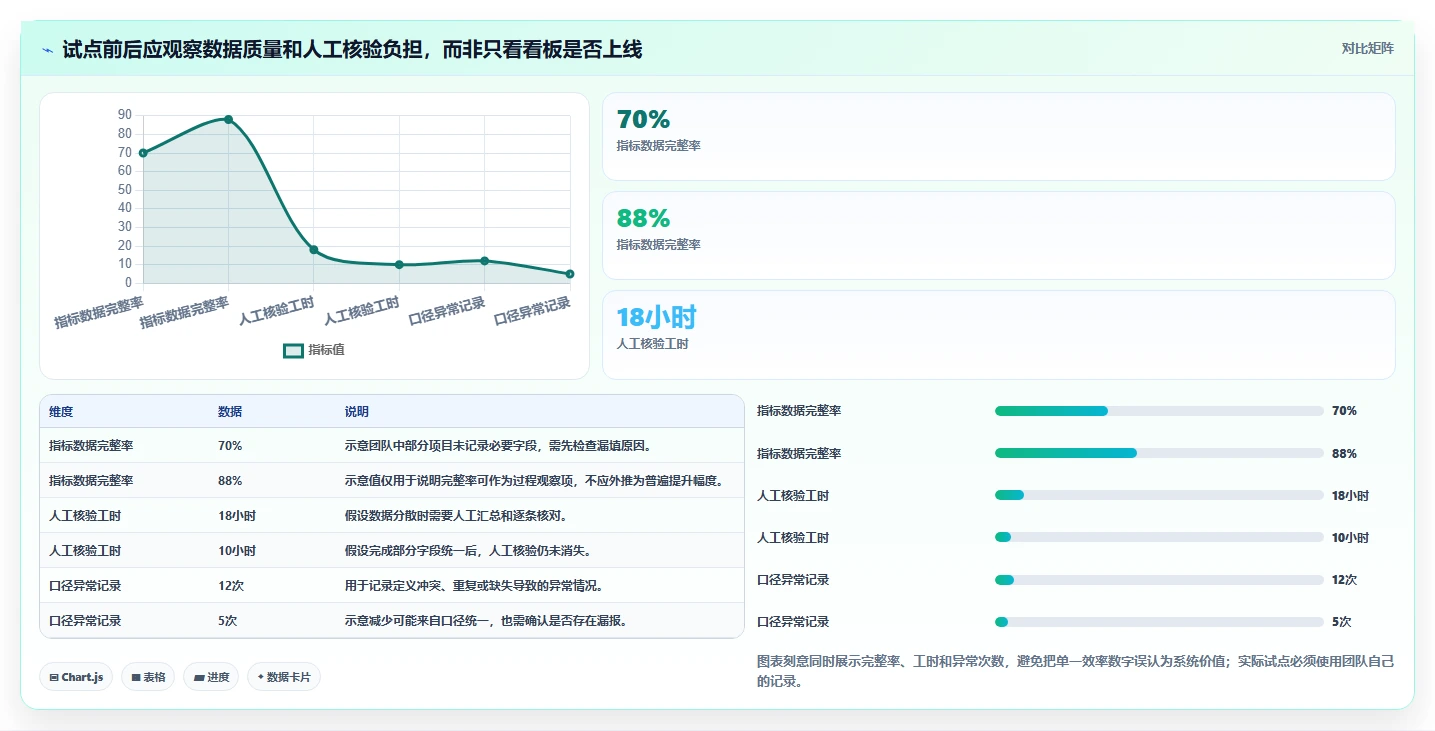Viewport: 1435px width, 731px height.
Task: Click the 进度 chip
Action: [211, 677]
